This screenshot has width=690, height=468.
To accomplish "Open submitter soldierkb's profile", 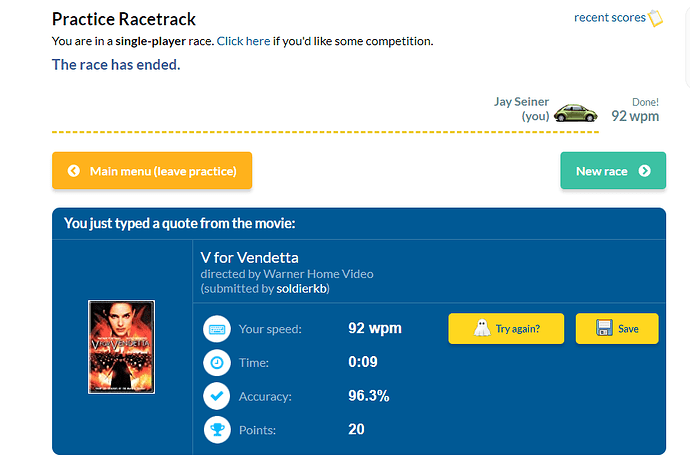I will coord(301,289).
